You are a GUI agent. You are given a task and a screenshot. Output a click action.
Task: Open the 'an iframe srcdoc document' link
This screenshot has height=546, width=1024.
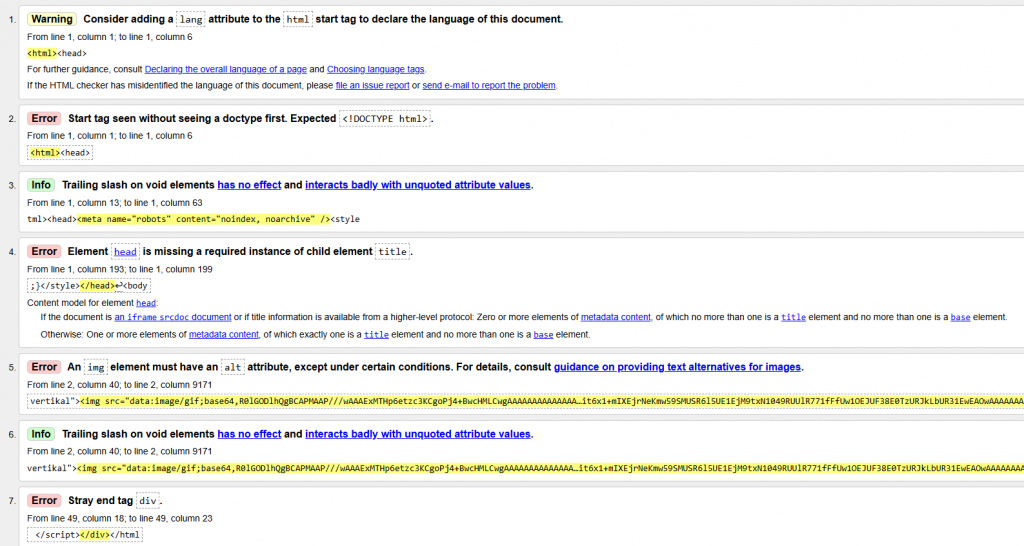pos(173,317)
